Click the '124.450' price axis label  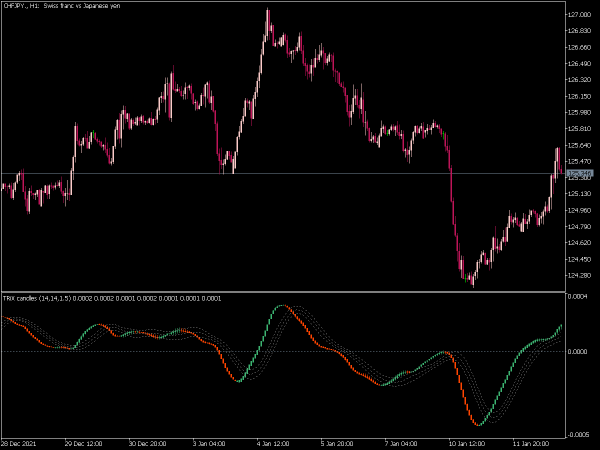(580, 259)
